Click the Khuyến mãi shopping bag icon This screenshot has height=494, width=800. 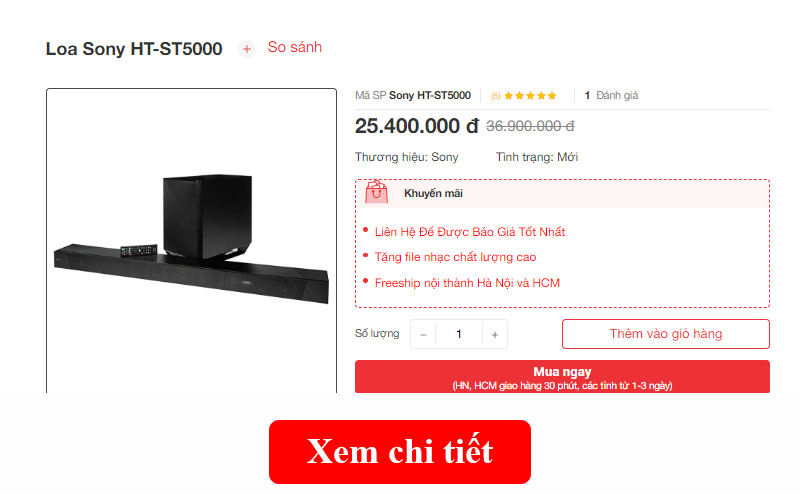pyautogui.click(x=377, y=192)
